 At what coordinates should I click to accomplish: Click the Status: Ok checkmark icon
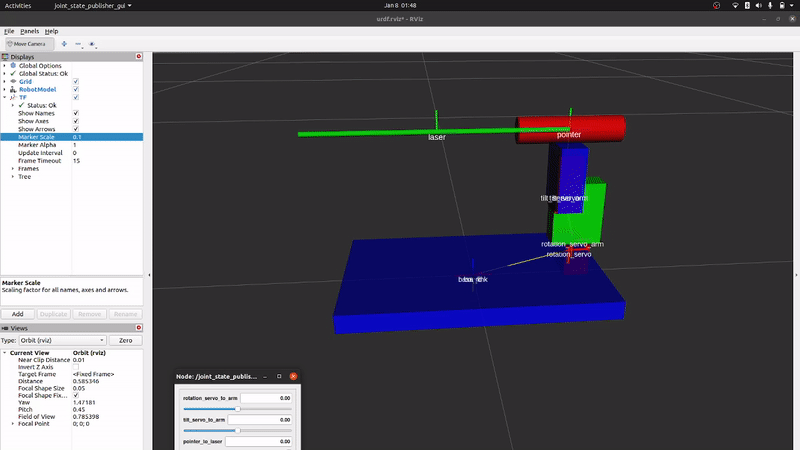pos(21,105)
